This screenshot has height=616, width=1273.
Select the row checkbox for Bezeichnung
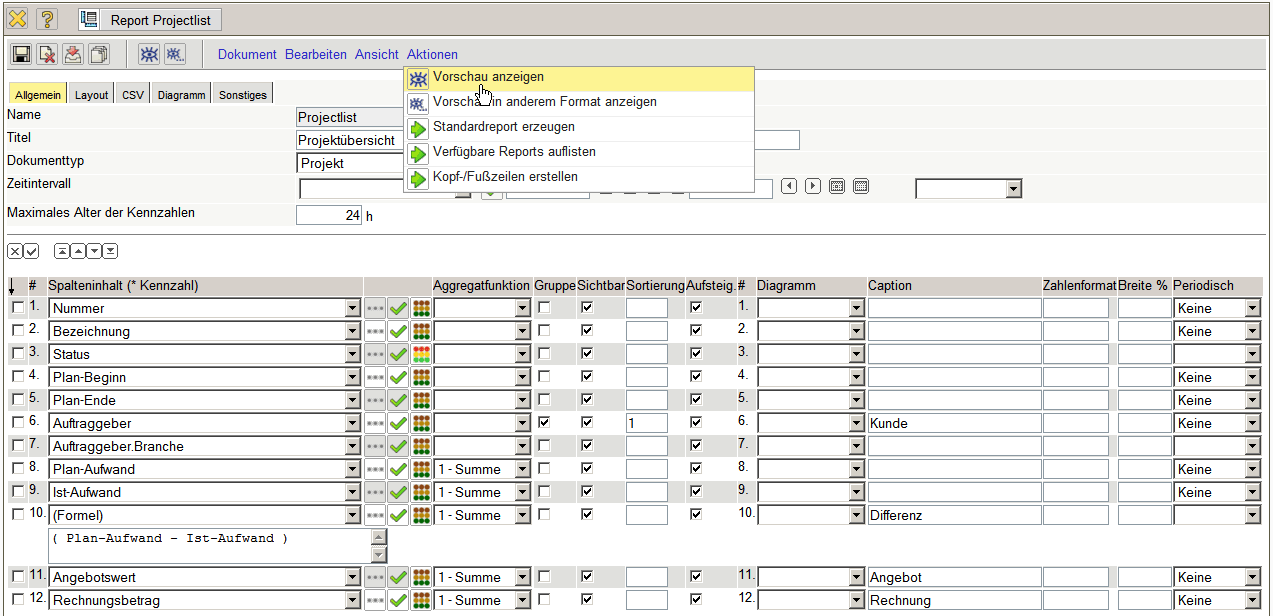click(17, 331)
